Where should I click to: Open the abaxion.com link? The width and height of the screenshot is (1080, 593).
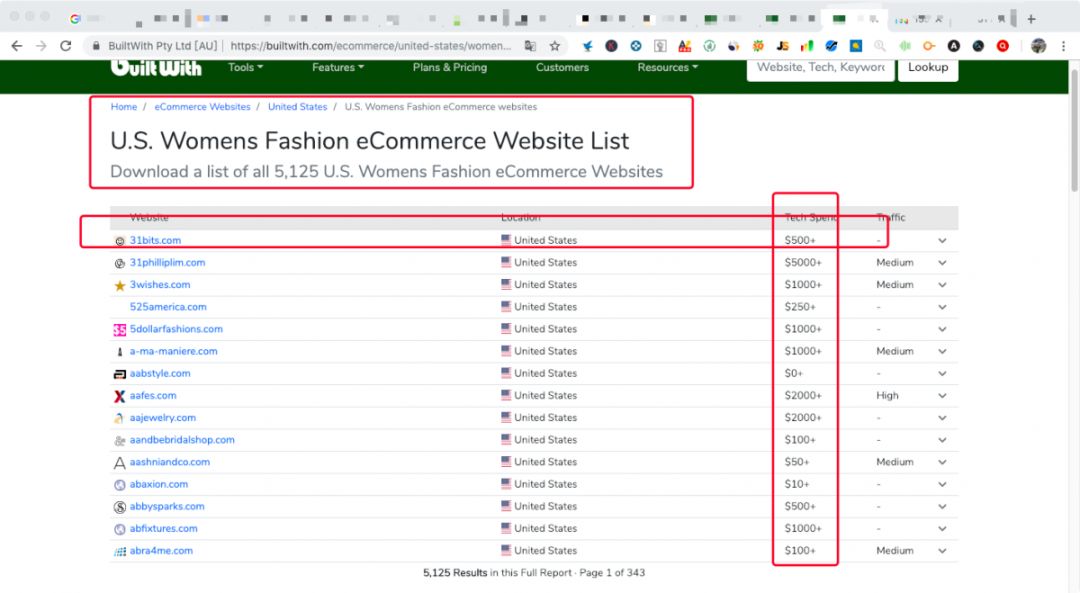158,484
